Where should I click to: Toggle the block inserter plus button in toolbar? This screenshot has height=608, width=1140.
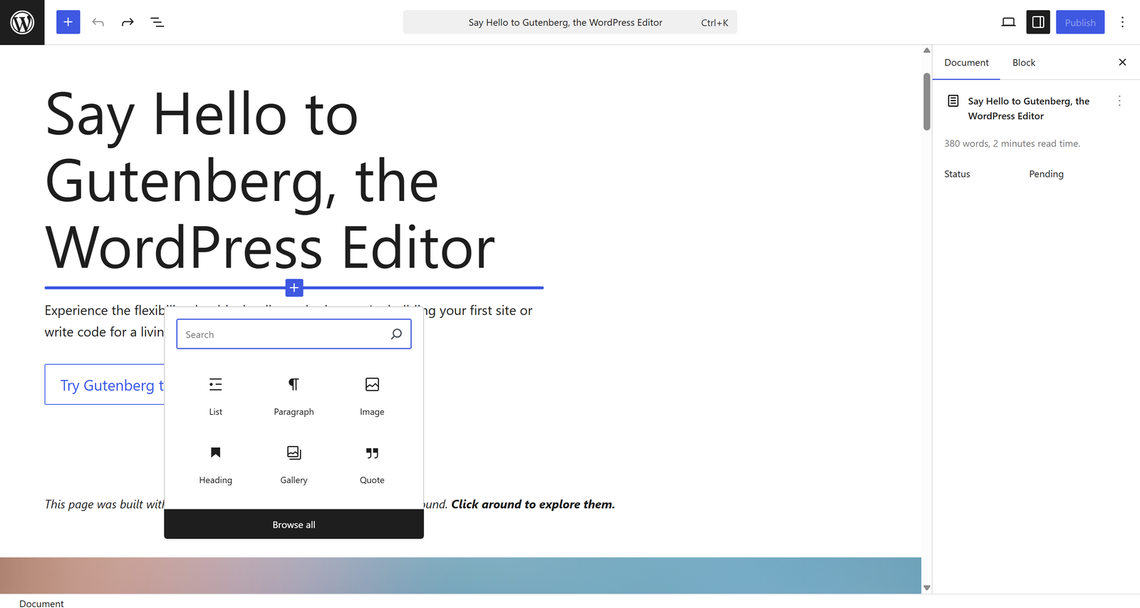[68, 22]
